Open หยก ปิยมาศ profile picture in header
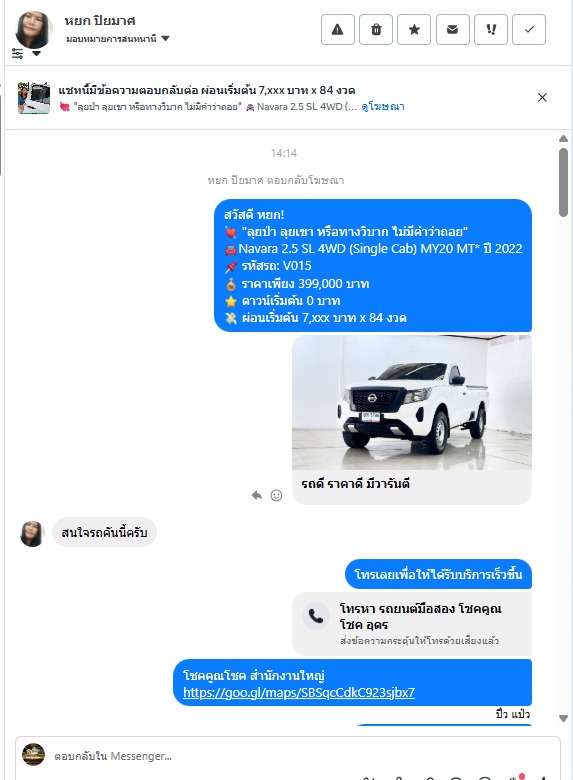The width and height of the screenshot is (573, 780). tap(34, 29)
